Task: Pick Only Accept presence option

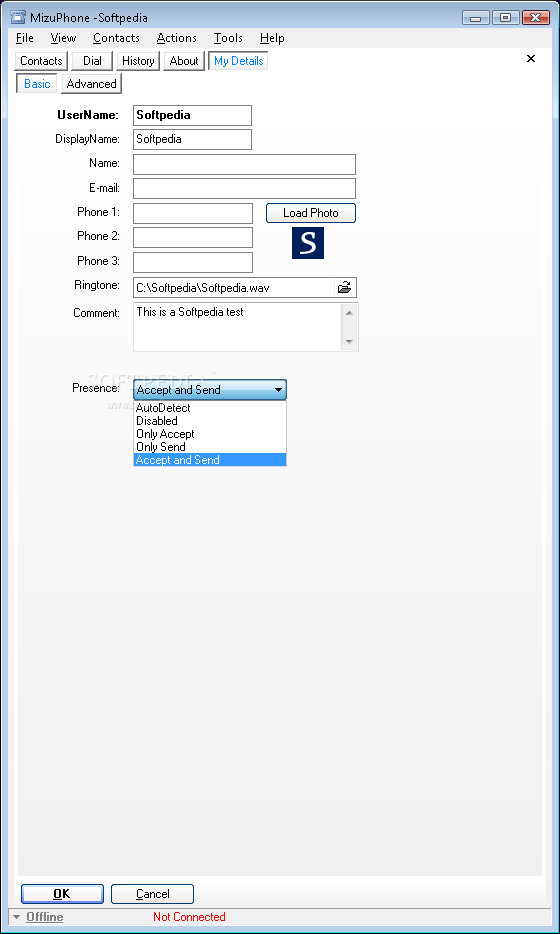Action: pos(210,434)
